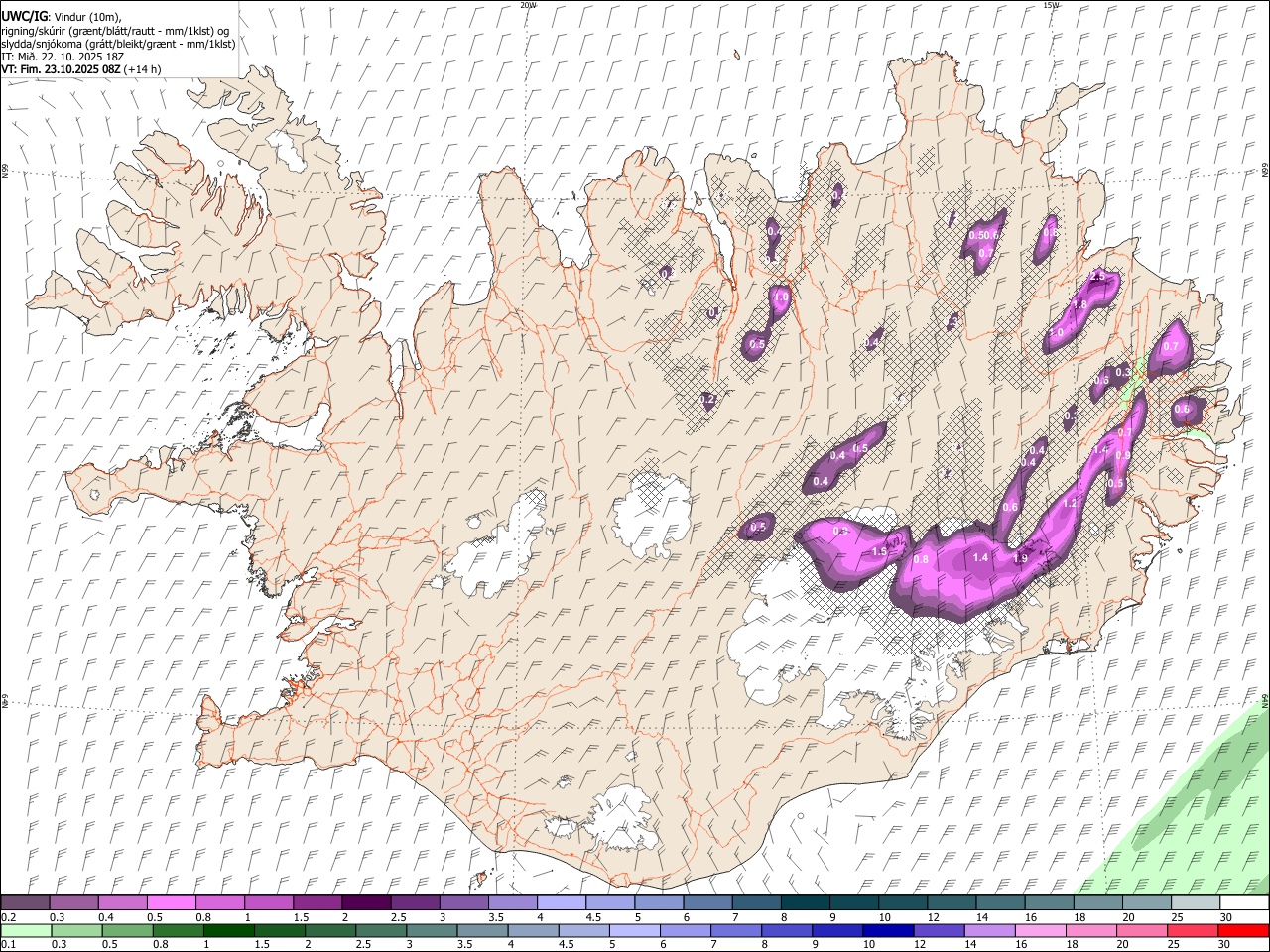Click the '0.1' label in bottom legend row
Screen dimensions: 1270x952
coord(8,945)
